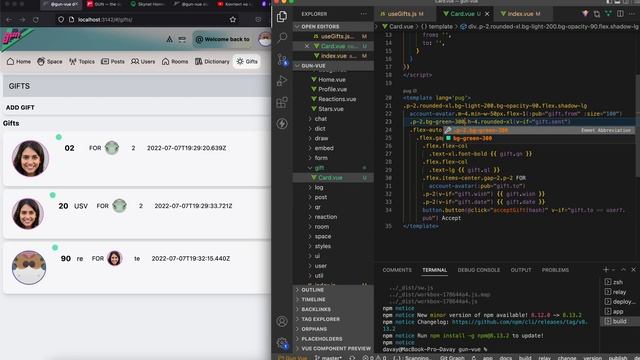Open Manage gear in VS Code activity bar

pyautogui.click(x=282, y=343)
